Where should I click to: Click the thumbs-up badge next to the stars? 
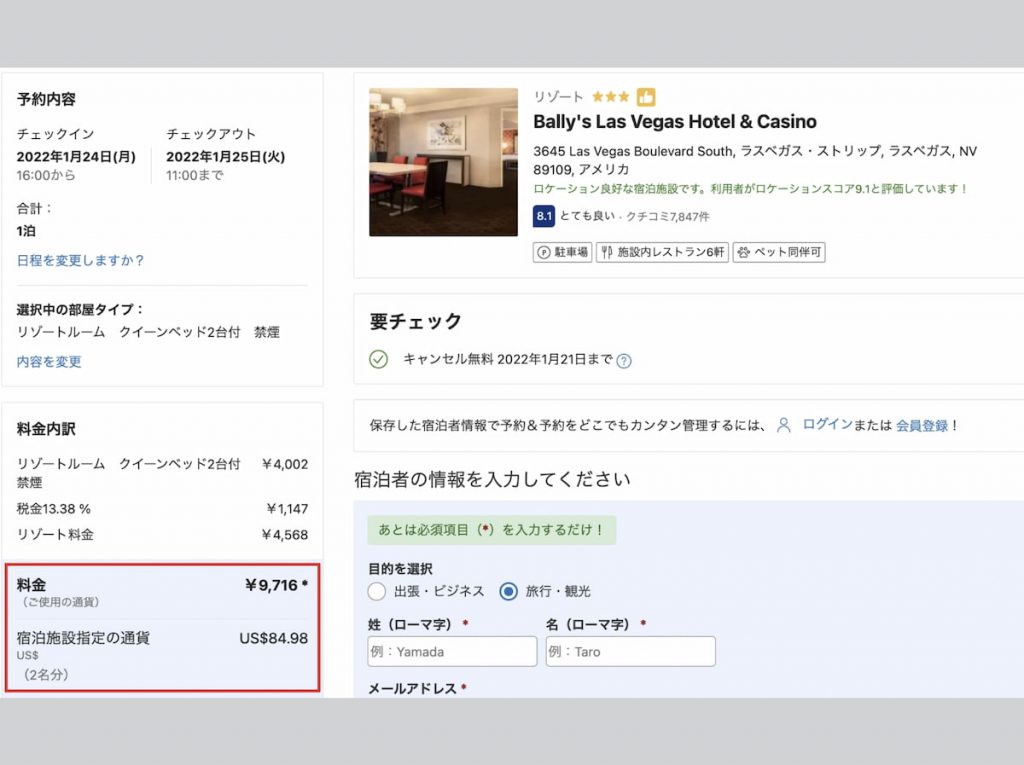[646, 97]
